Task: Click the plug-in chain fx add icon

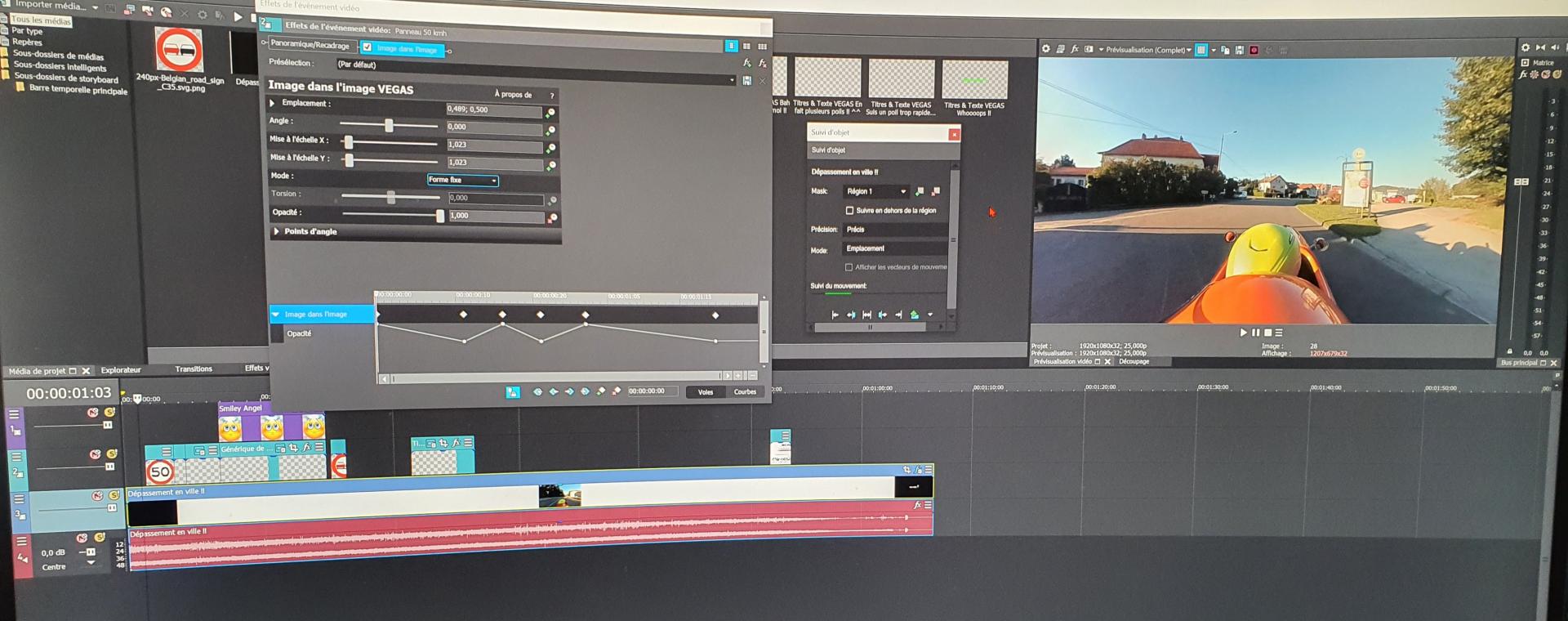Action: (x=746, y=63)
